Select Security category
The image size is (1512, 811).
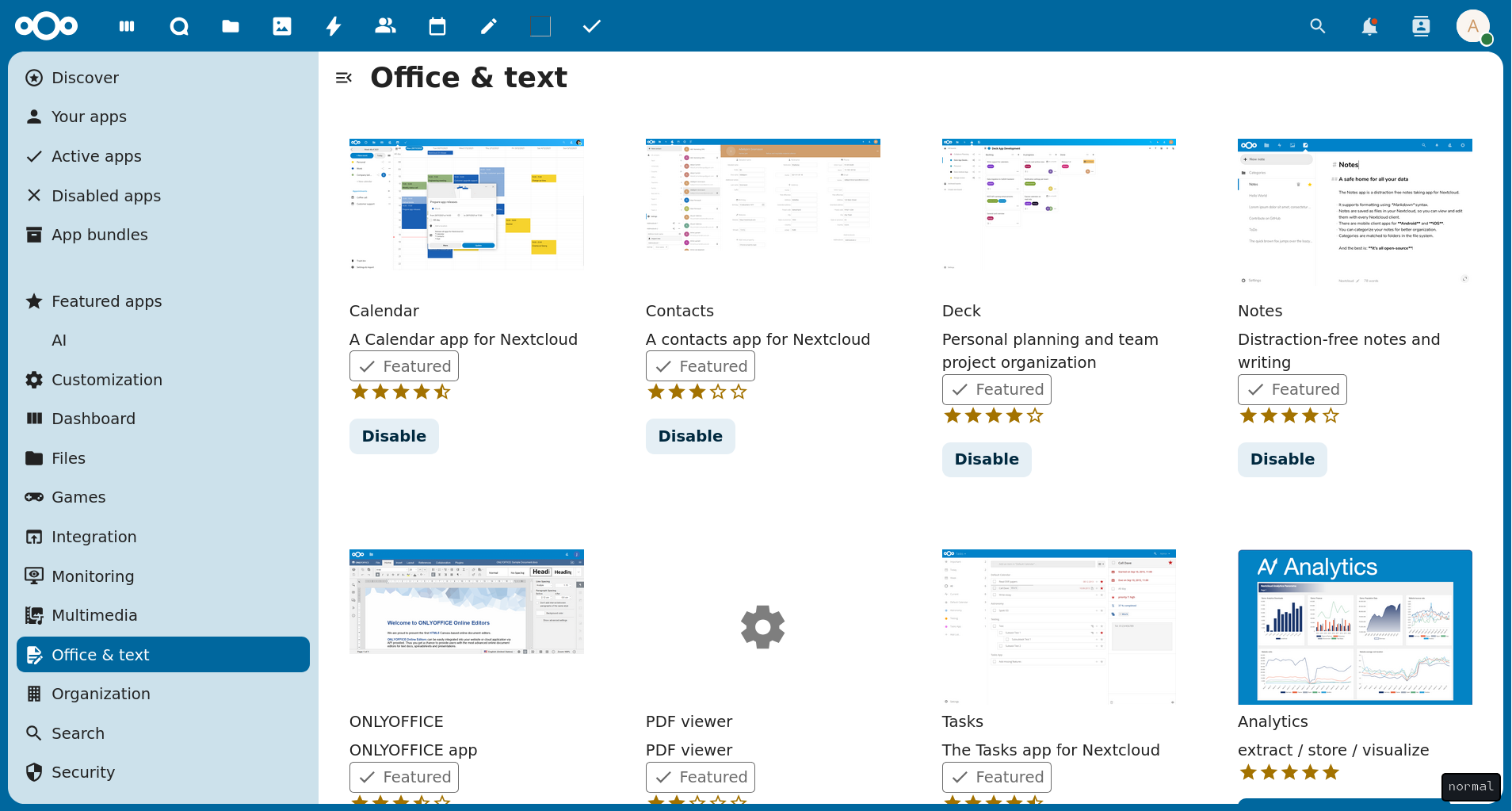coord(163,772)
